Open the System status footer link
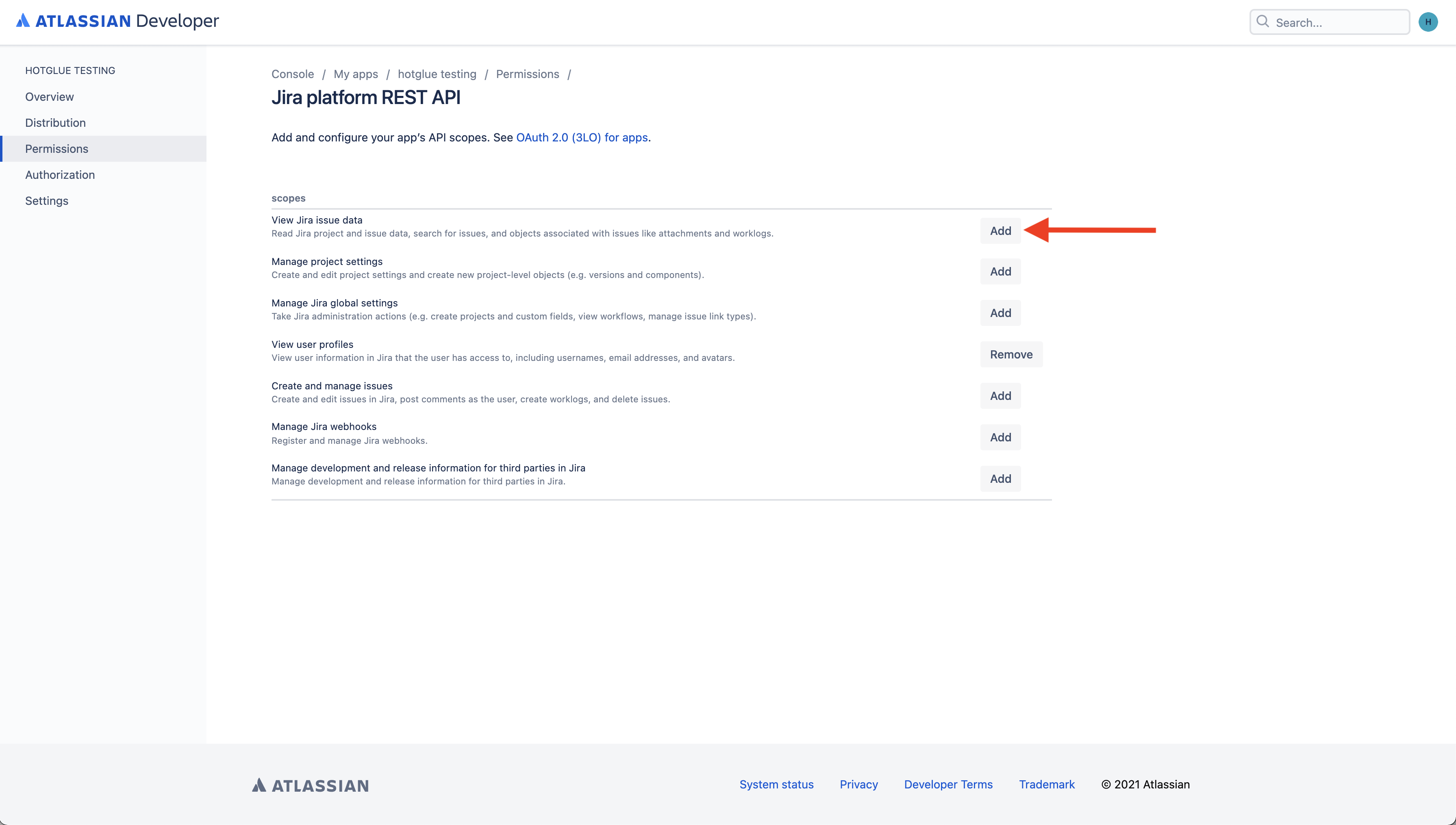 click(776, 784)
